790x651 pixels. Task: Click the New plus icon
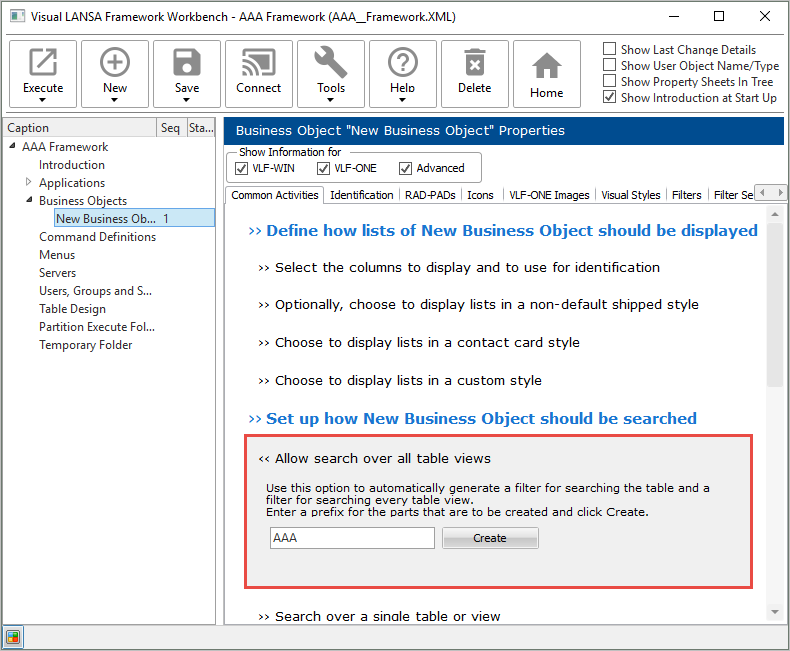(115, 63)
